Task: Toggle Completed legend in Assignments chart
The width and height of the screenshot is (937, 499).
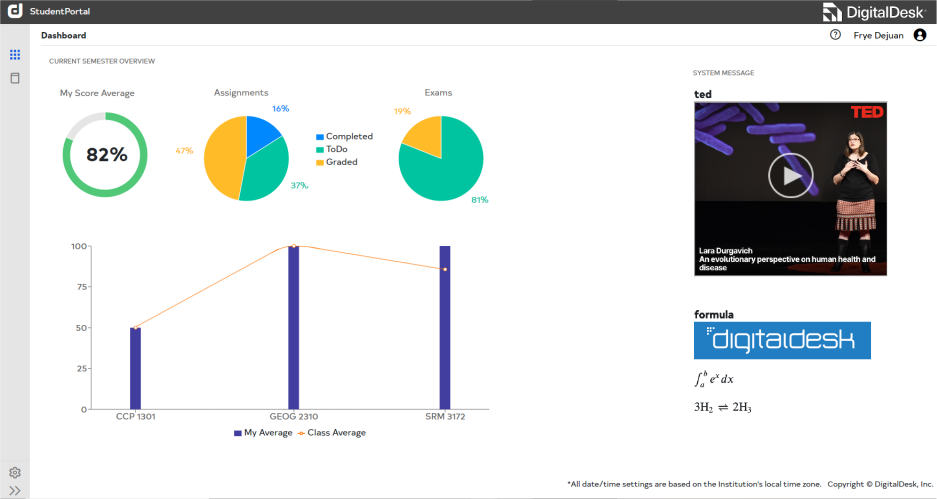Action: point(344,136)
